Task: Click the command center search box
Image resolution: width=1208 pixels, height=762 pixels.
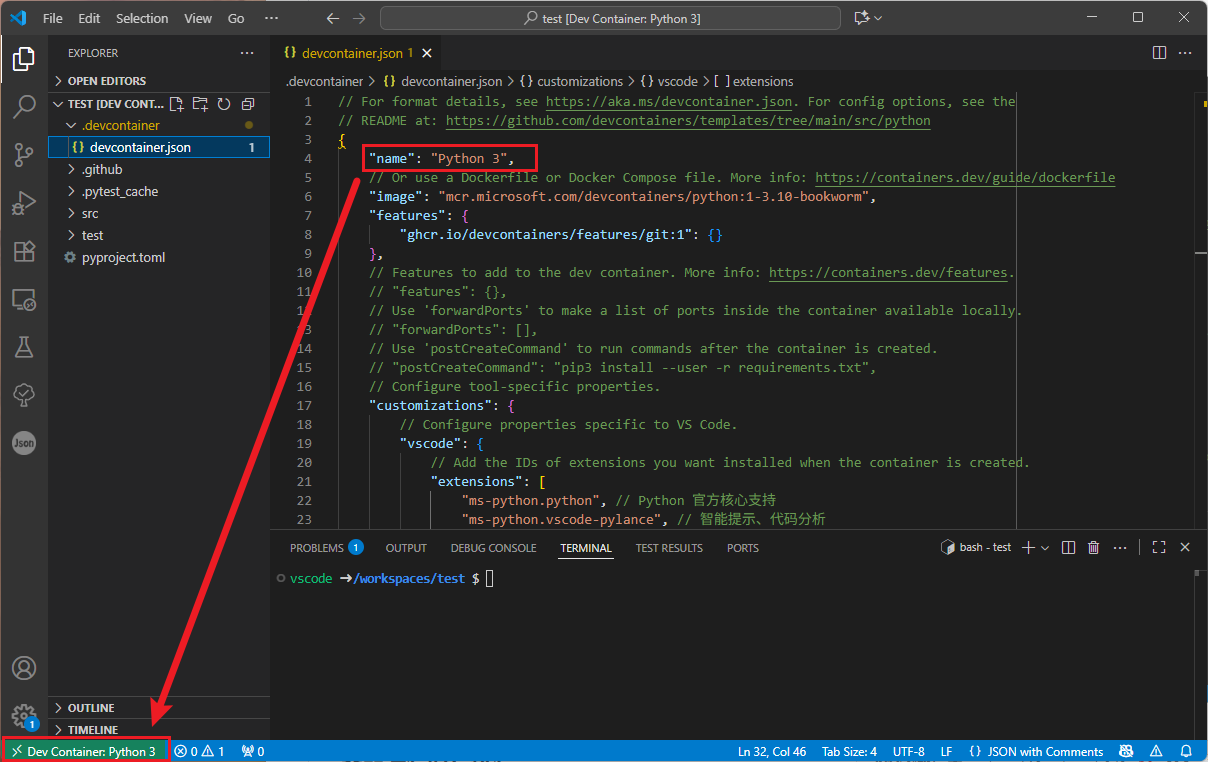Action: [x=610, y=18]
